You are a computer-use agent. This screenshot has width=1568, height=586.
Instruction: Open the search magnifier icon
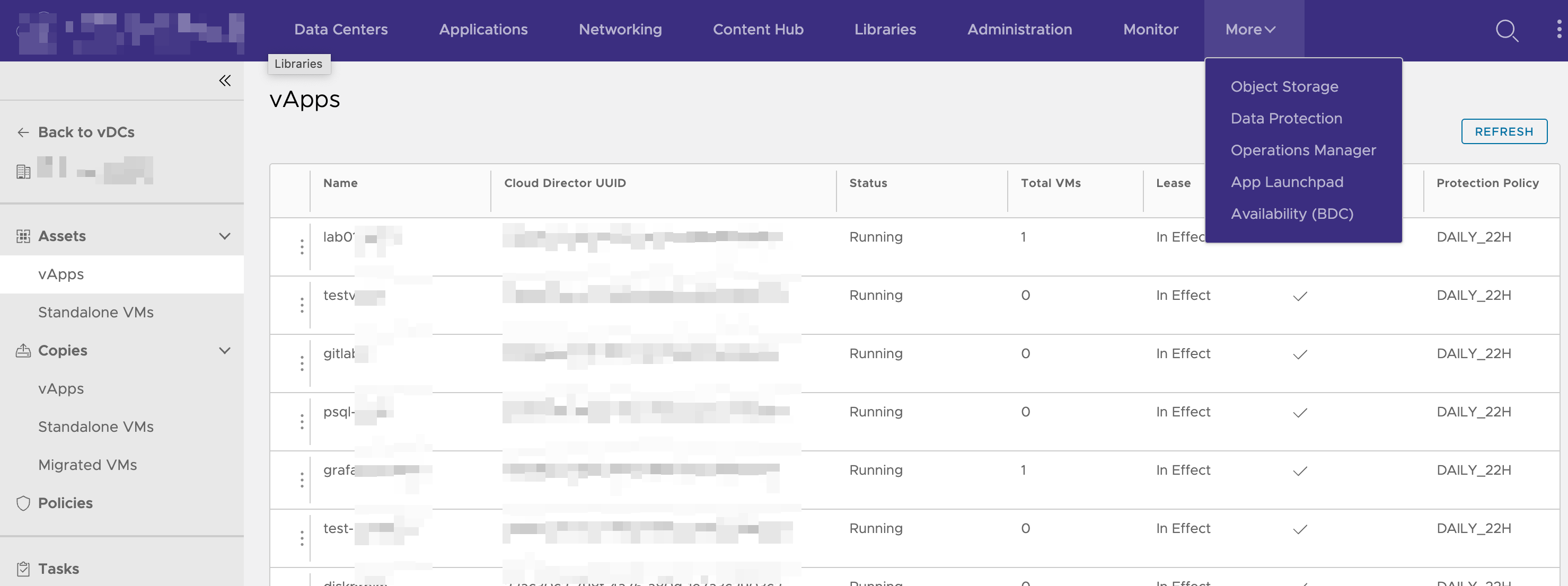tap(1507, 30)
